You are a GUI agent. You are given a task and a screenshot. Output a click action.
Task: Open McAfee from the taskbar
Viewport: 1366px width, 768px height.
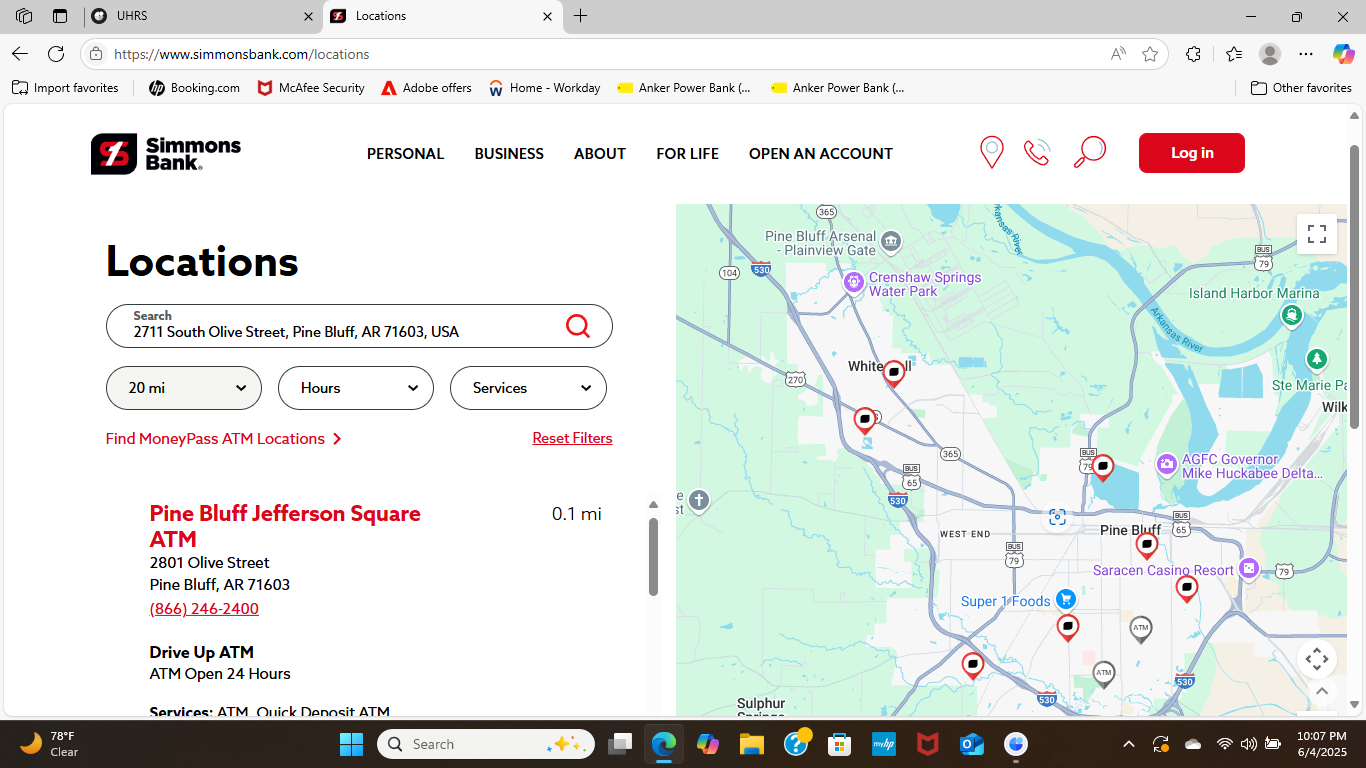click(928, 744)
